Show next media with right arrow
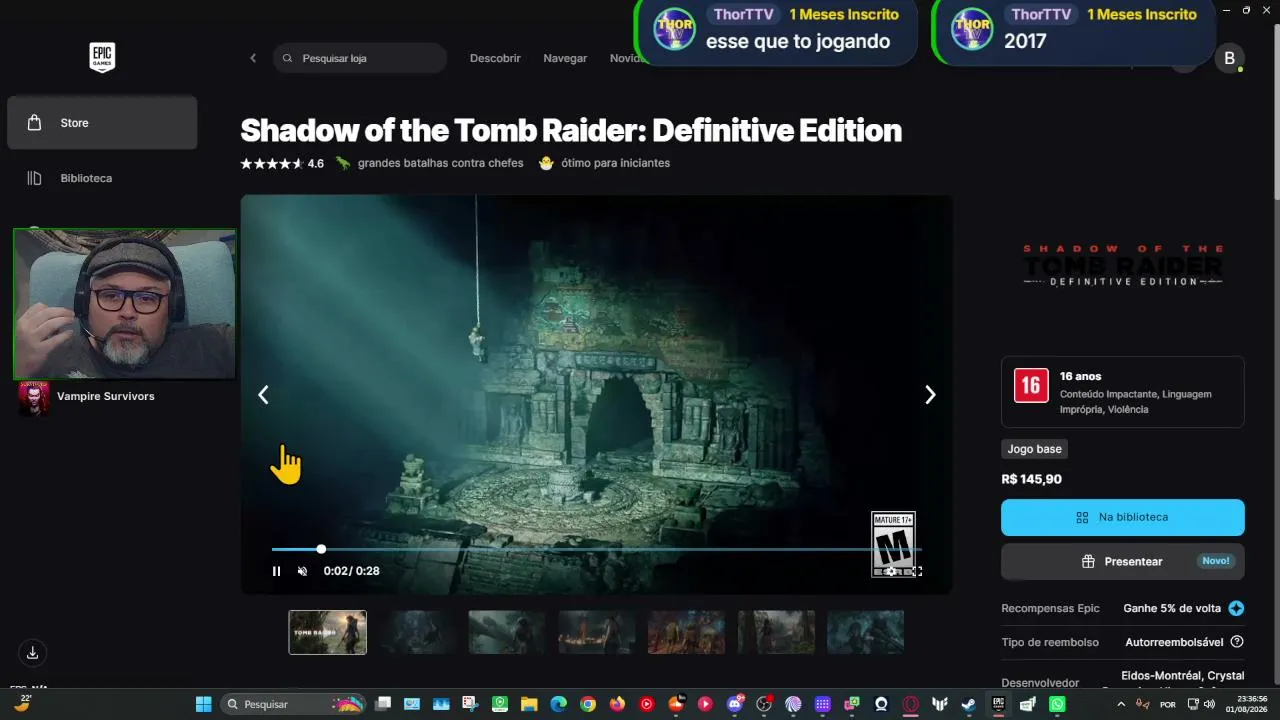This screenshot has width=1280, height=720. 930,395
